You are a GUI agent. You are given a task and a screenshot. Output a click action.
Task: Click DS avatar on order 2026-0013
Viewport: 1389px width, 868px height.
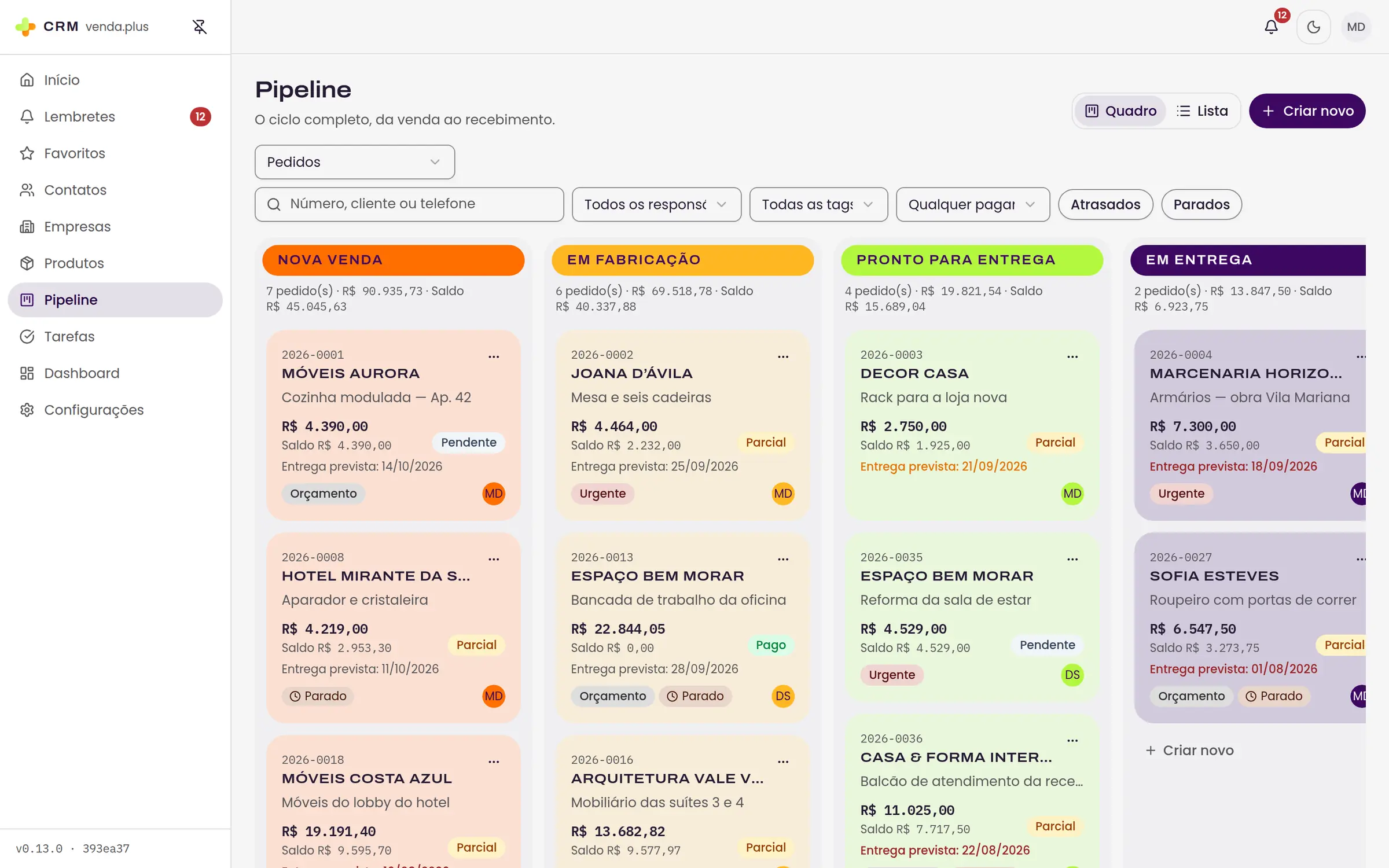tap(783, 696)
